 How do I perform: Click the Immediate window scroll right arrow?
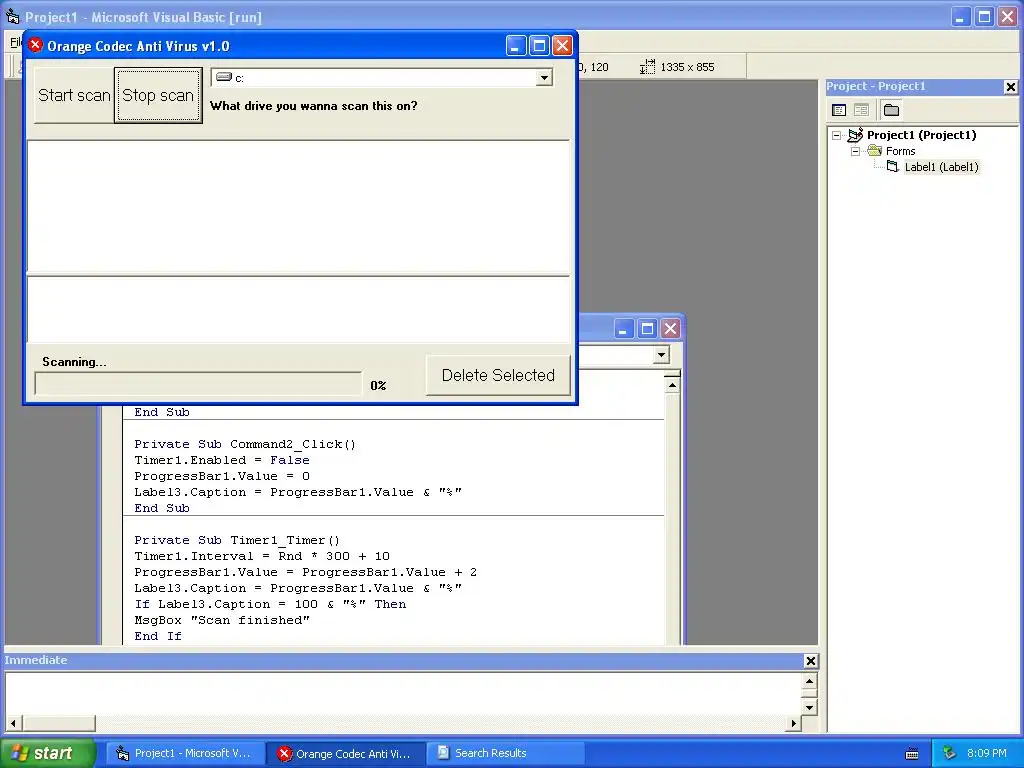point(793,723)
